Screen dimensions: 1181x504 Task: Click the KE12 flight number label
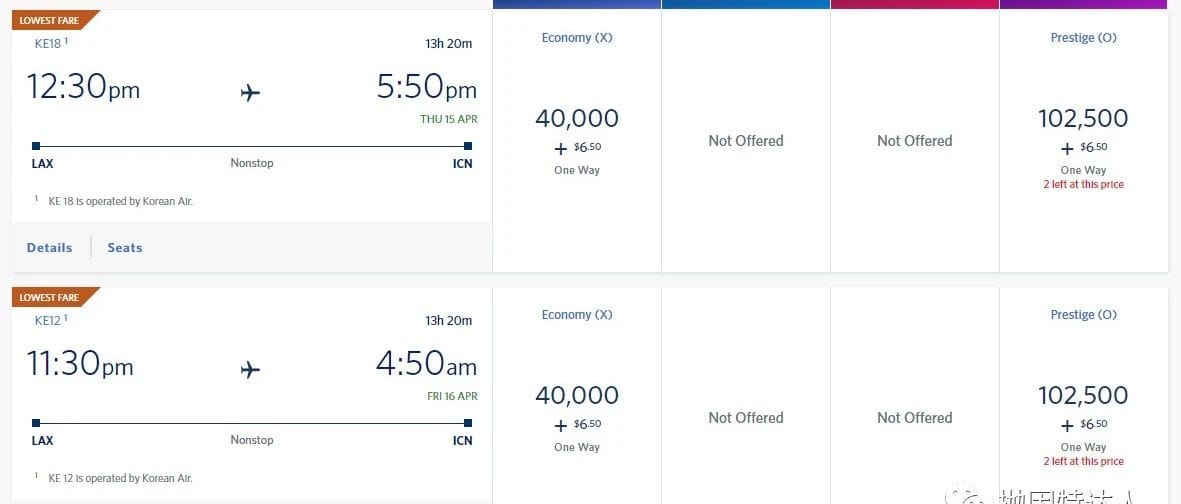coord(48,321)
